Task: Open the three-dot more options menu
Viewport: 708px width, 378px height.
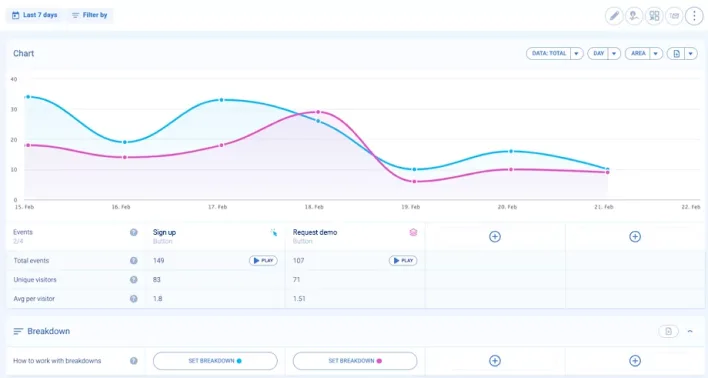Action: (x=694, y=16)
